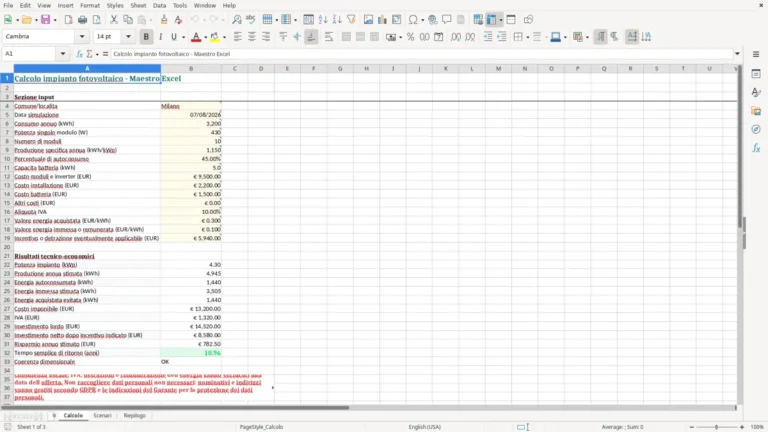Activate Clone Formatting paintbrush
Viewport: 768px width, 432px height.
tap(164, 20)
